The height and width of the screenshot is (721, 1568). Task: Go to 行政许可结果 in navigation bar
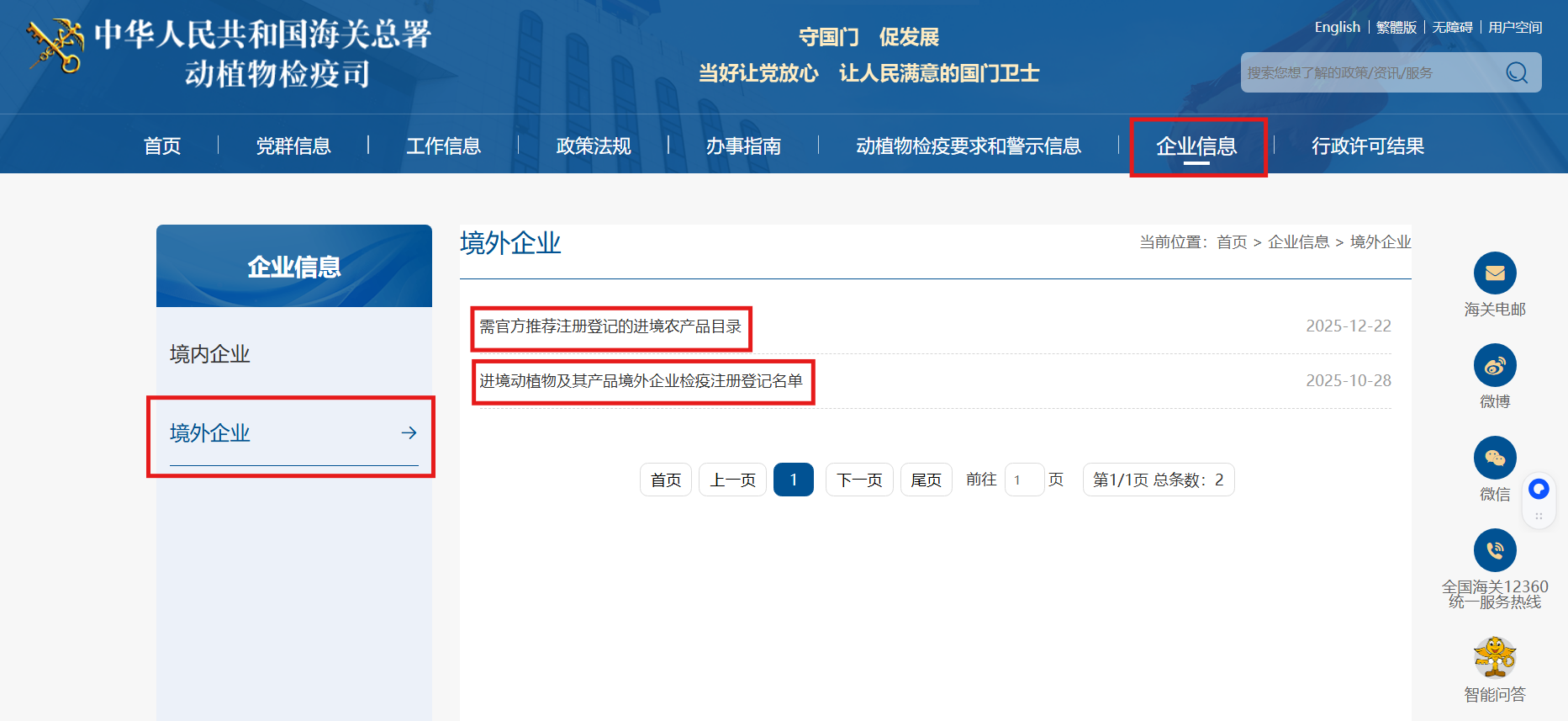[x=1367, y=146]
